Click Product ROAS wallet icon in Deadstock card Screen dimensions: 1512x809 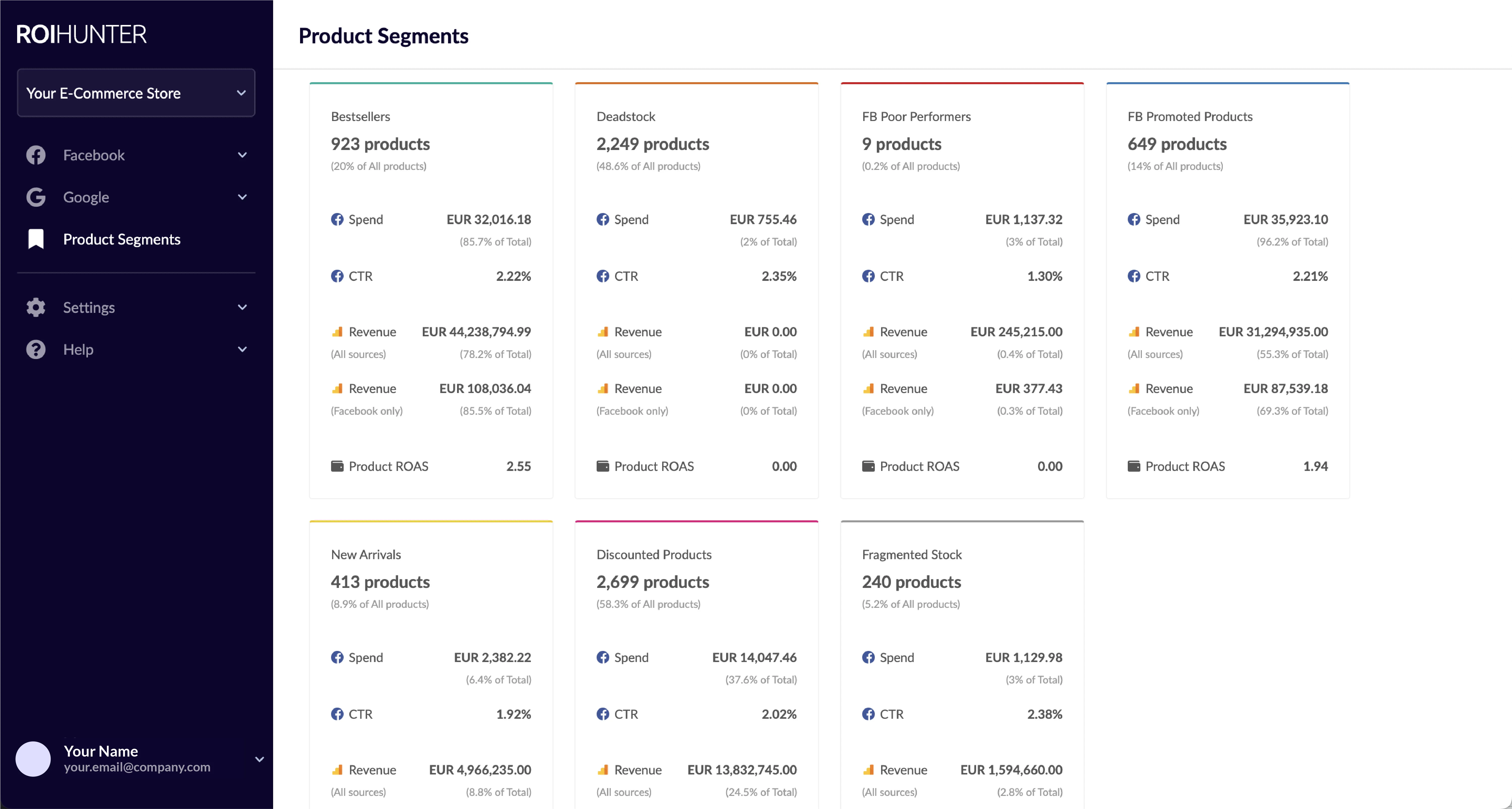pos(603,466)
